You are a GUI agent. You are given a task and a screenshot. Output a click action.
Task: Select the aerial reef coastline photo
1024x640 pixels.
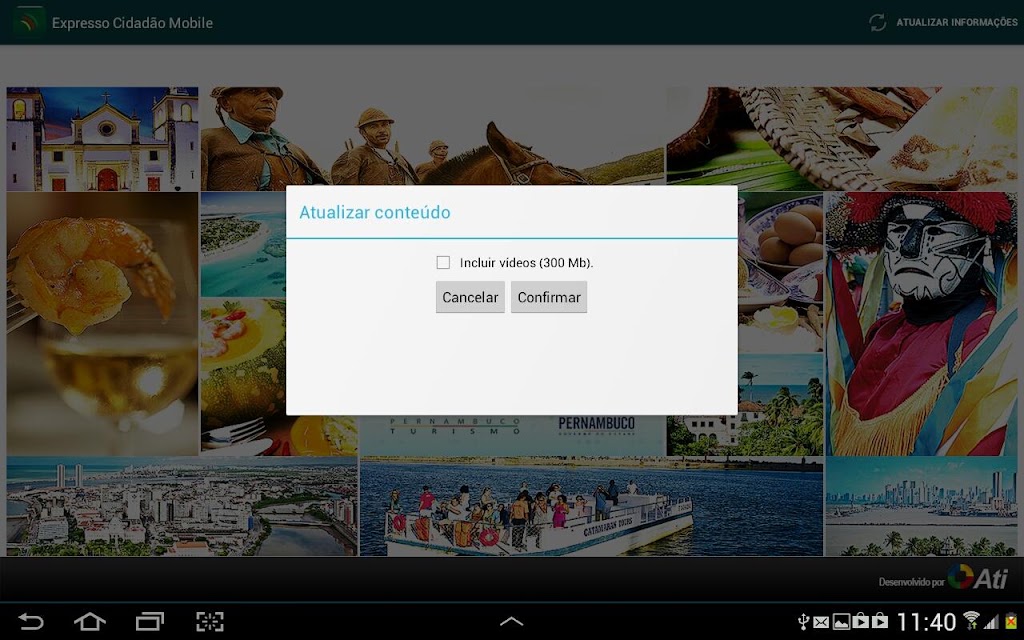tap(242, 244)
